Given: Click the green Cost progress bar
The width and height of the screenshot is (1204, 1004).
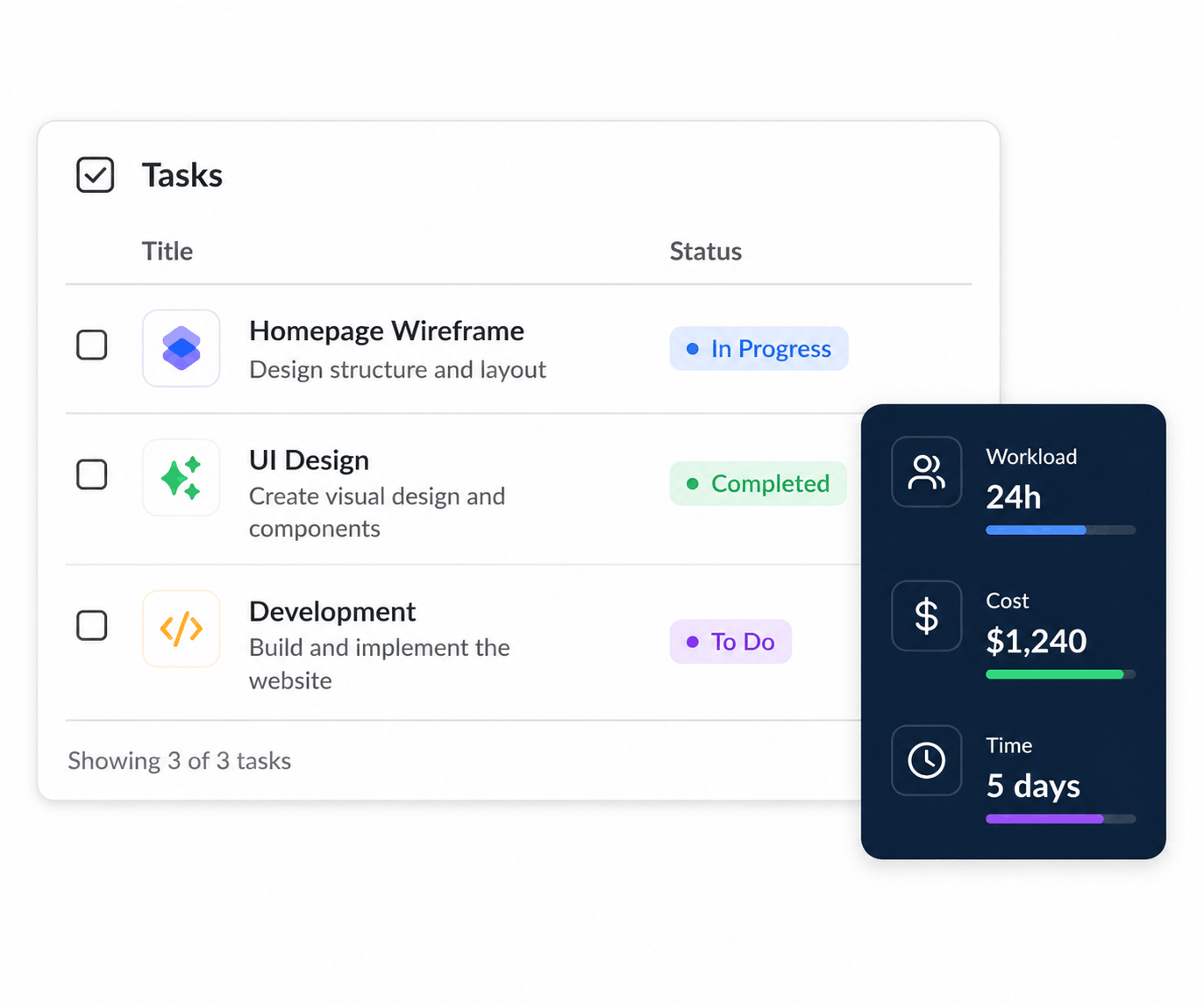Looking at the screenshot, I should click(x=1060, y=674).
